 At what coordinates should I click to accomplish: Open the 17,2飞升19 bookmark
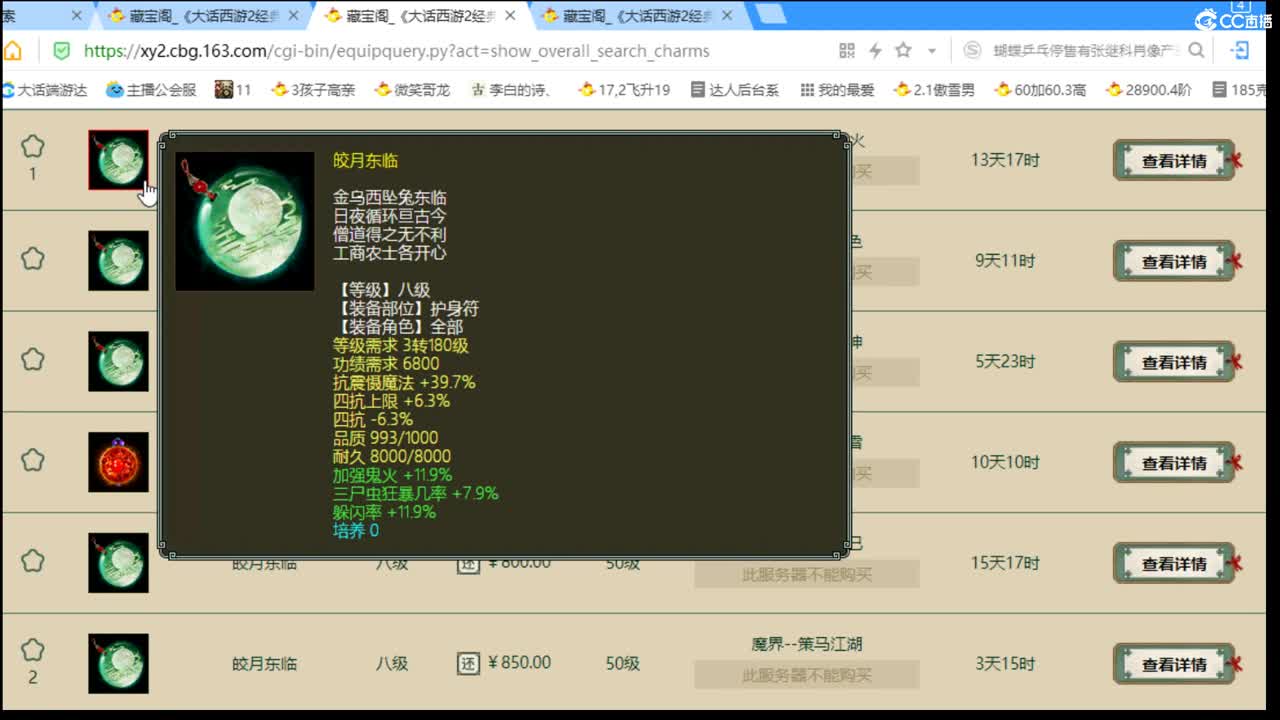(x=624, y=90)
